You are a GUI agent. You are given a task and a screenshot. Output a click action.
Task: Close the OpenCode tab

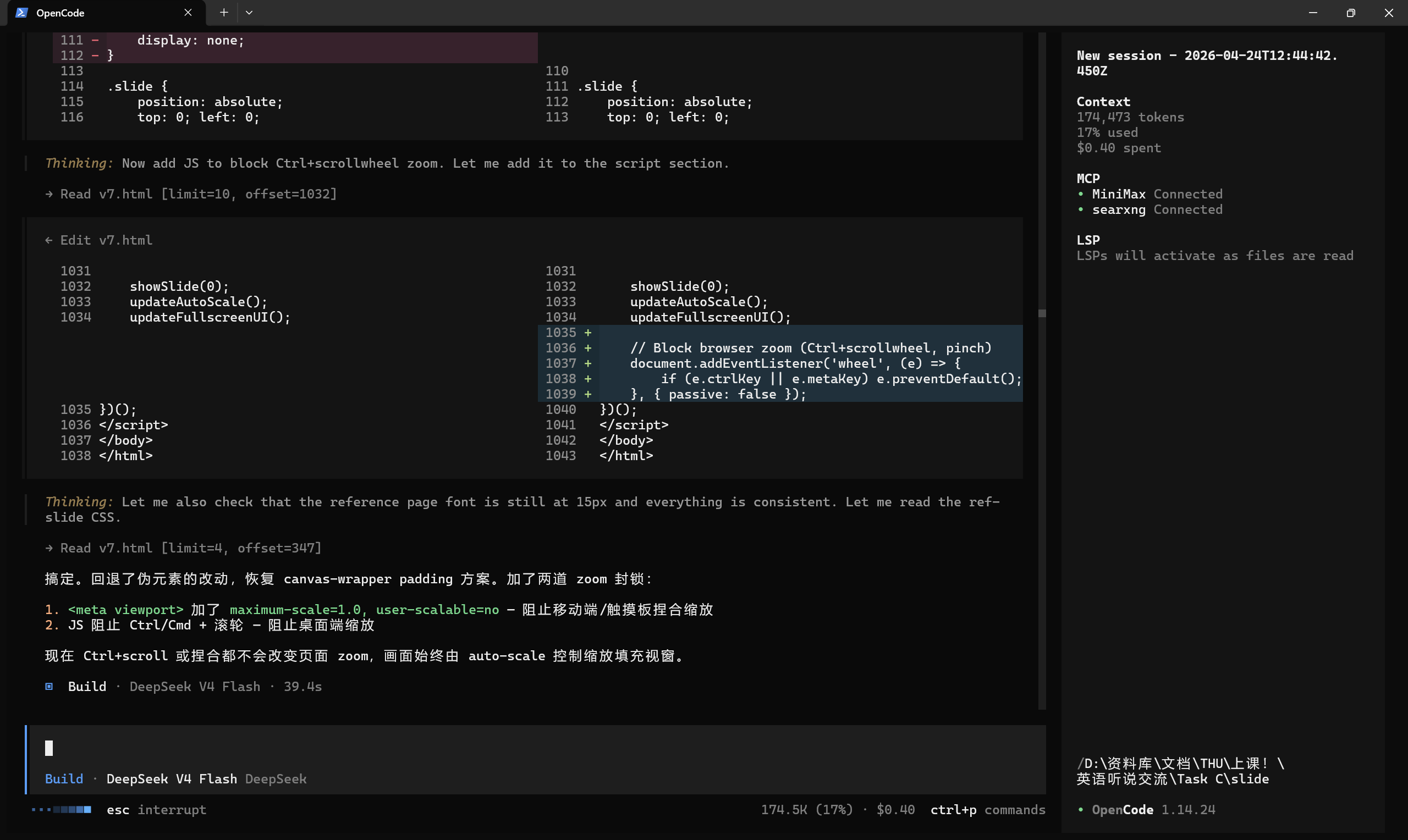click(x=188, y=13)
